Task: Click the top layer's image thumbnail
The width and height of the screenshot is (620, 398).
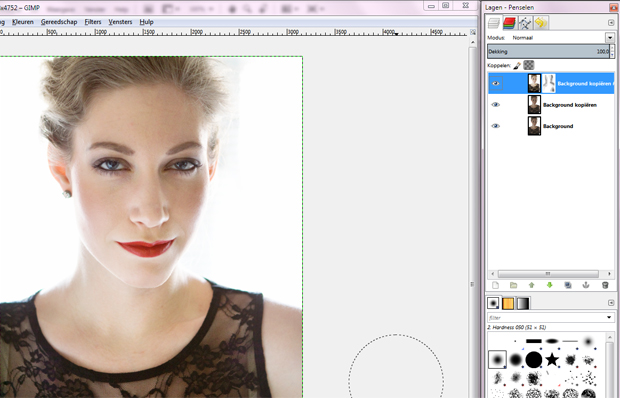Action: click(x=534, y=83)
